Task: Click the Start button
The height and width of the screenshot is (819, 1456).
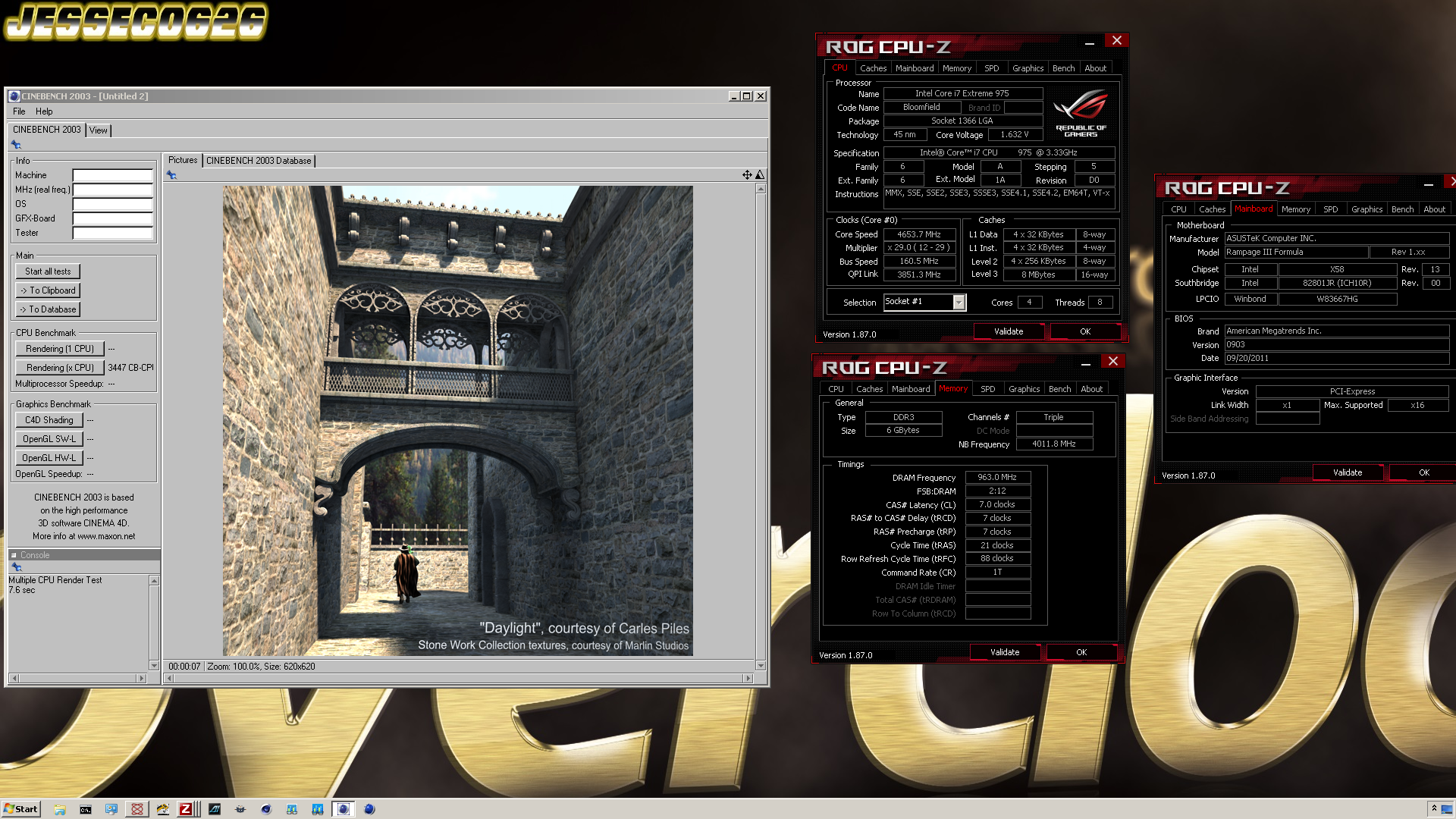Action: click(x=20, y=809)
